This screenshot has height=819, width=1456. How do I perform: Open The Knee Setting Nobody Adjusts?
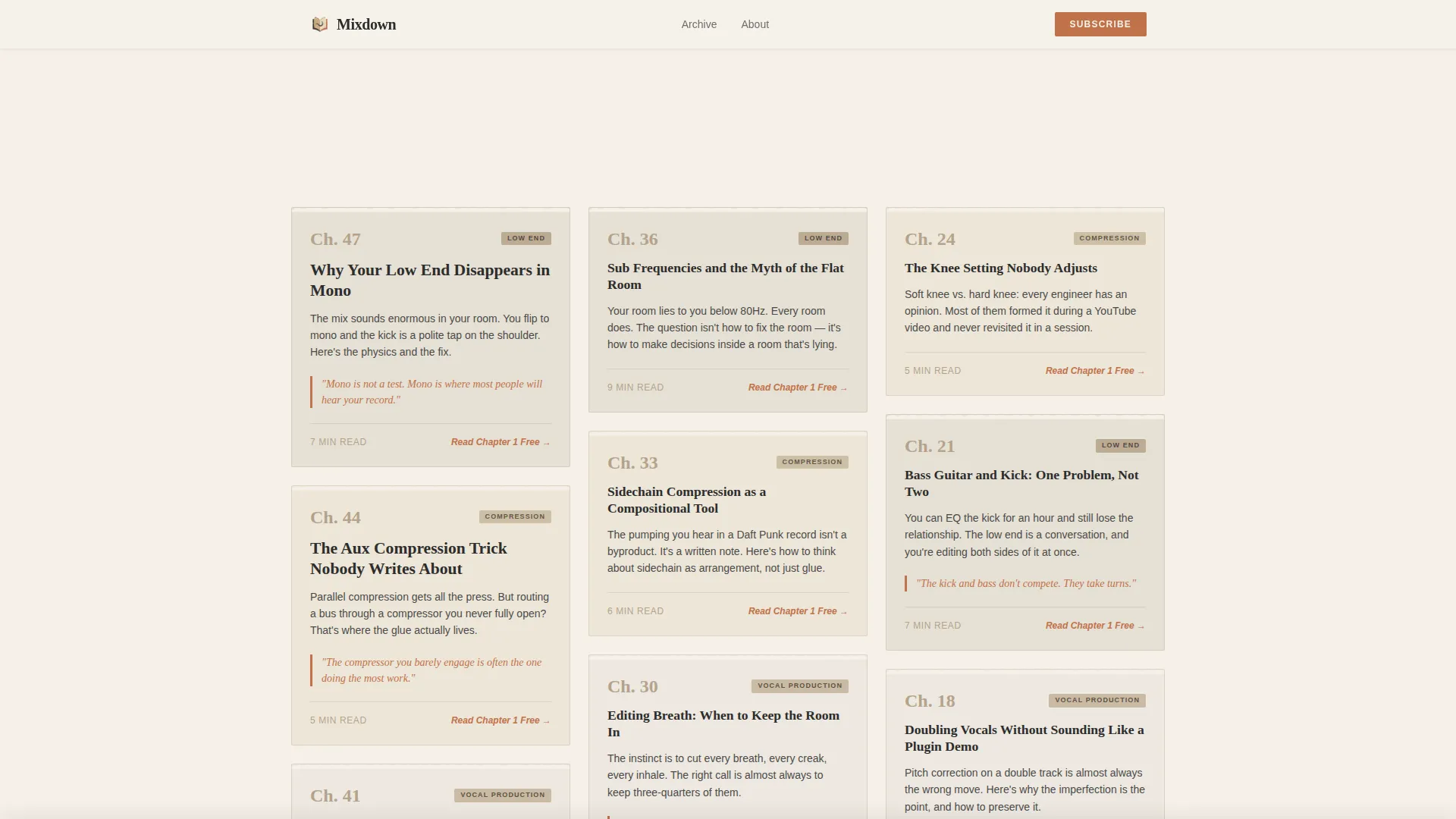coord(1001,268)
